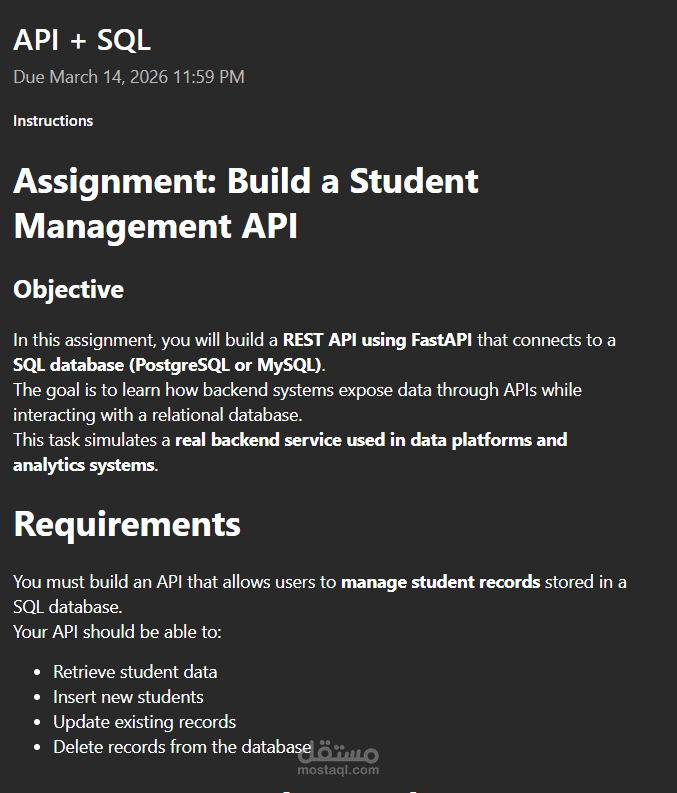Click the "Retrieve student data" list item
This screenshot has width=677, height=793.
(135, 672)
